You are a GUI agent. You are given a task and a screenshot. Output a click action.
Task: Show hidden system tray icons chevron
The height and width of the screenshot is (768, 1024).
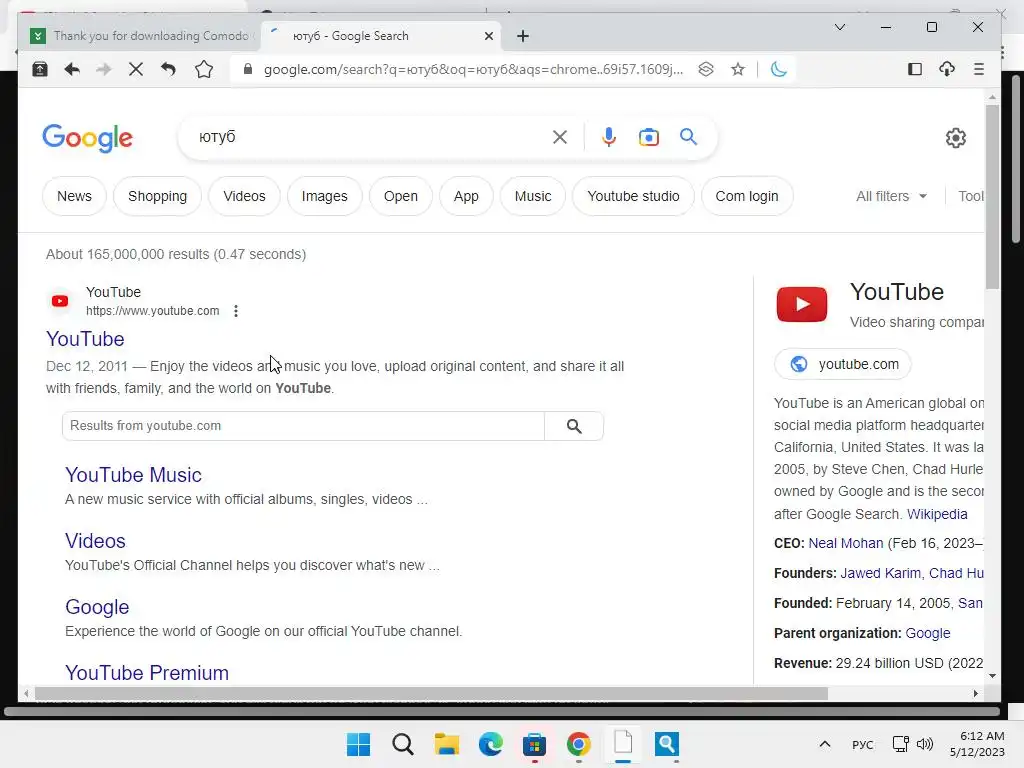pyautogui.click(x=825, y=744)
